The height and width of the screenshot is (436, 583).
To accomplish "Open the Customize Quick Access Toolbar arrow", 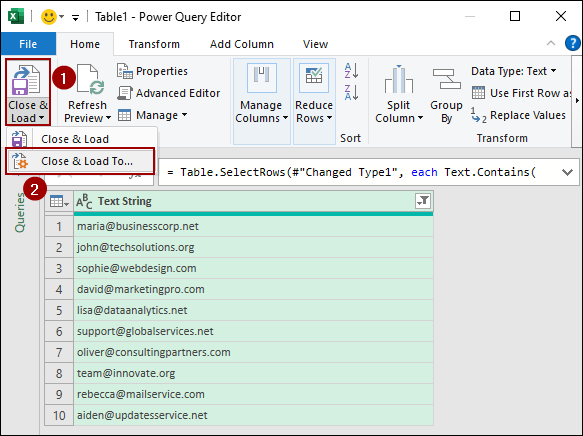I will tap(75, 17).
